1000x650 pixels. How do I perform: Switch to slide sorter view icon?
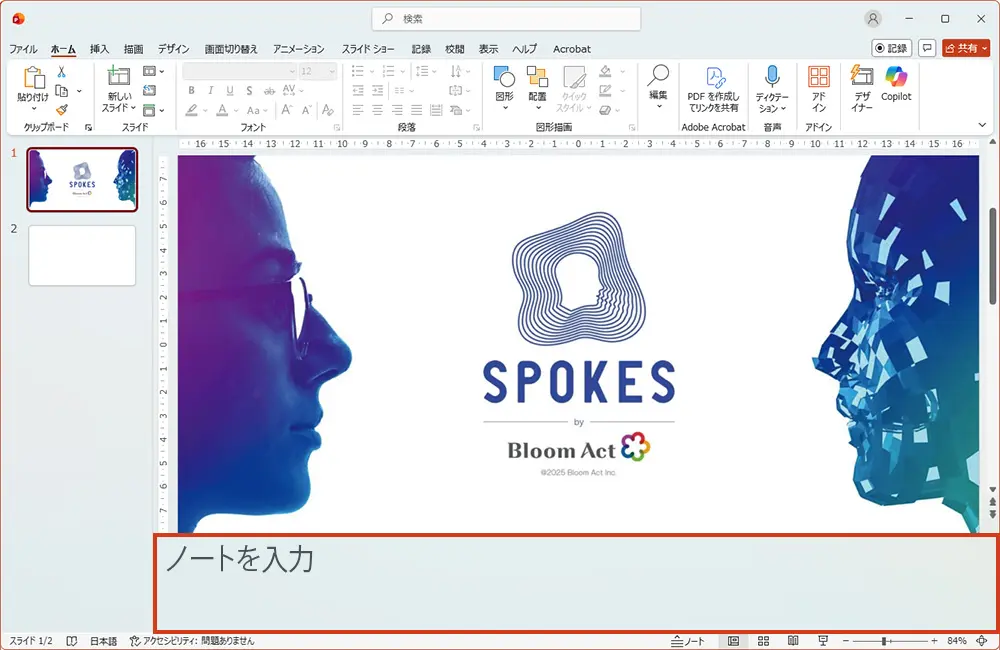(763, 641)
